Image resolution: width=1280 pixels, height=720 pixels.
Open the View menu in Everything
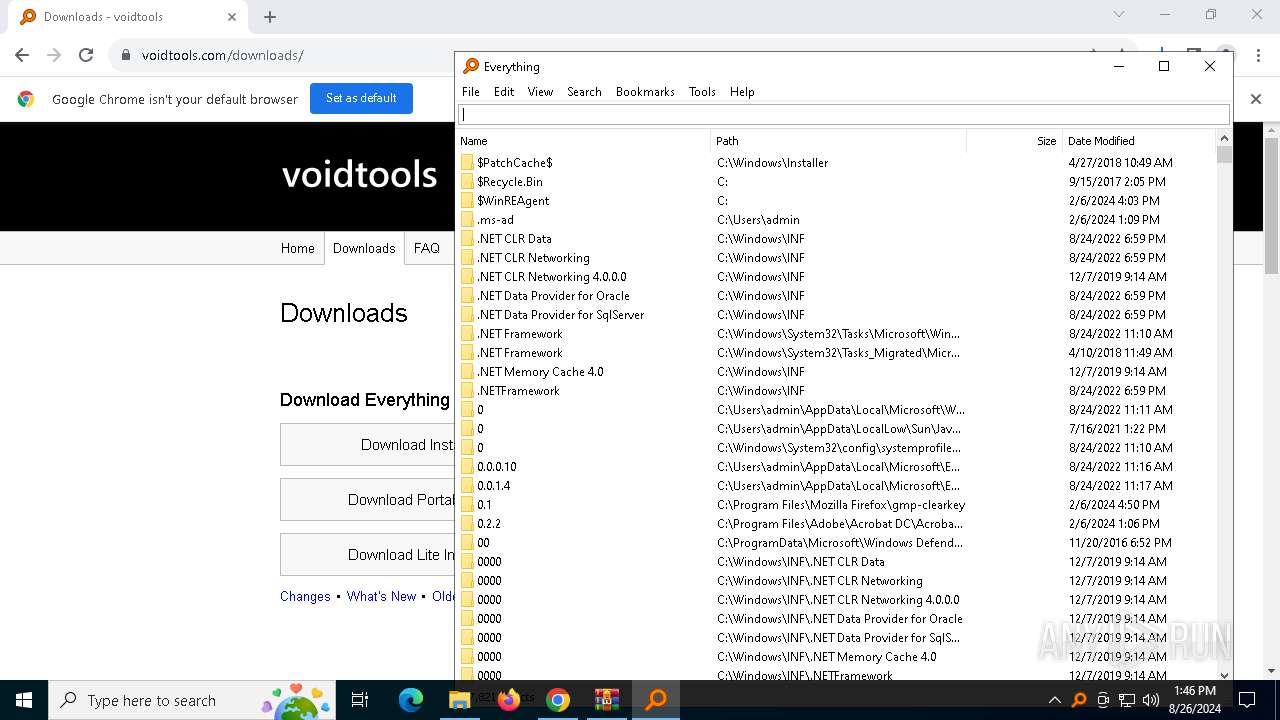point(540,92)
